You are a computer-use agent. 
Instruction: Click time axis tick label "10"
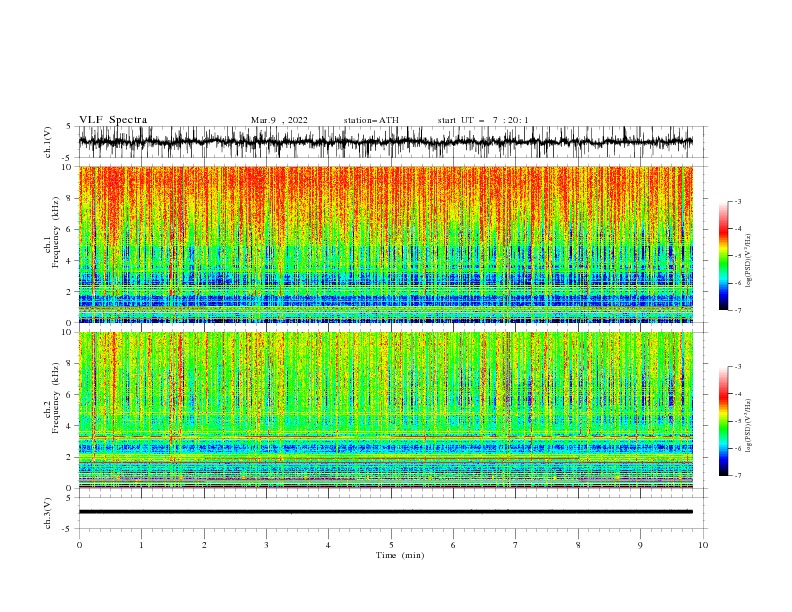coord(703,545)
